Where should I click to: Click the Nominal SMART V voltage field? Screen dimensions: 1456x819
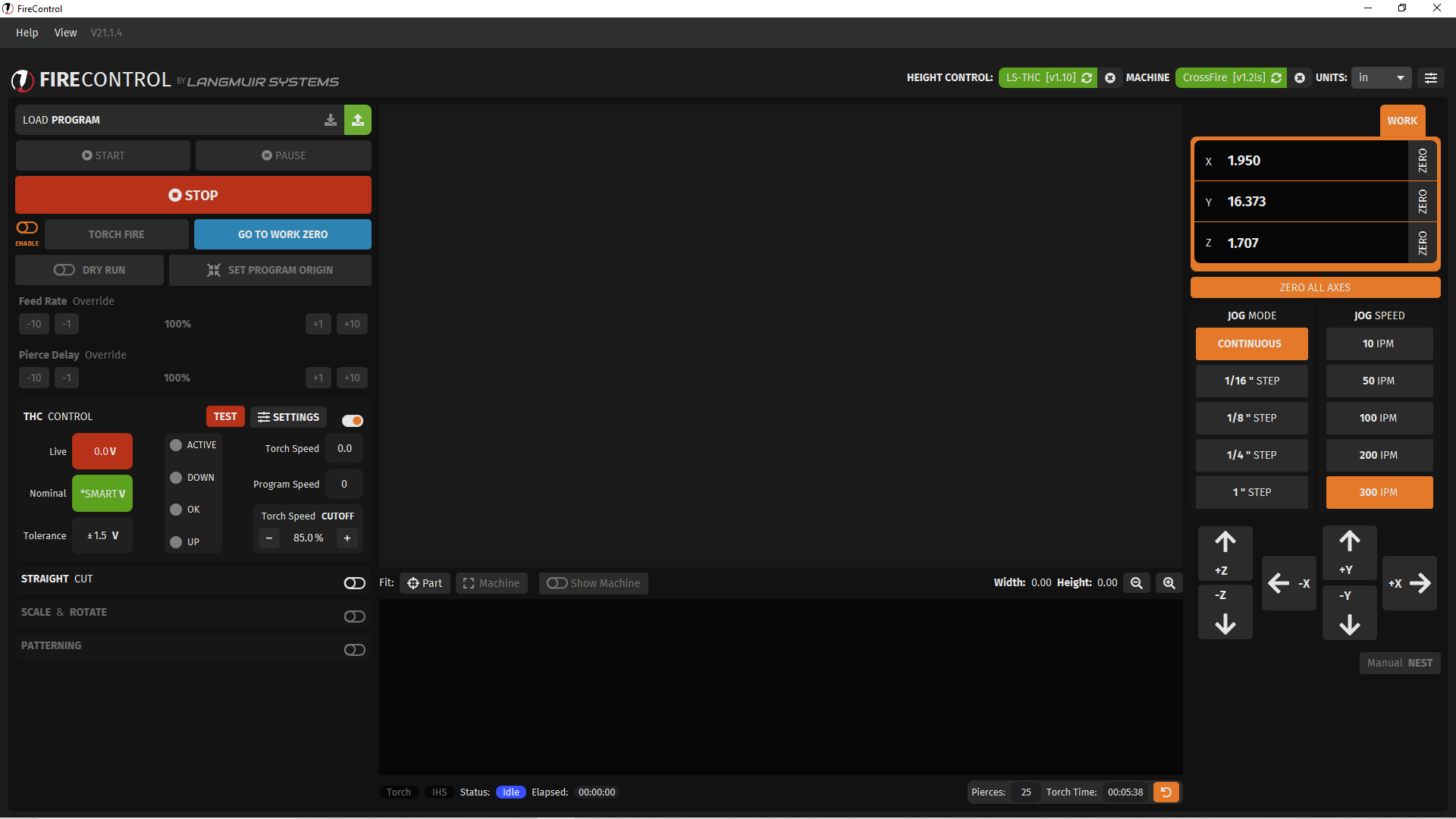click(x=102, y=494)
